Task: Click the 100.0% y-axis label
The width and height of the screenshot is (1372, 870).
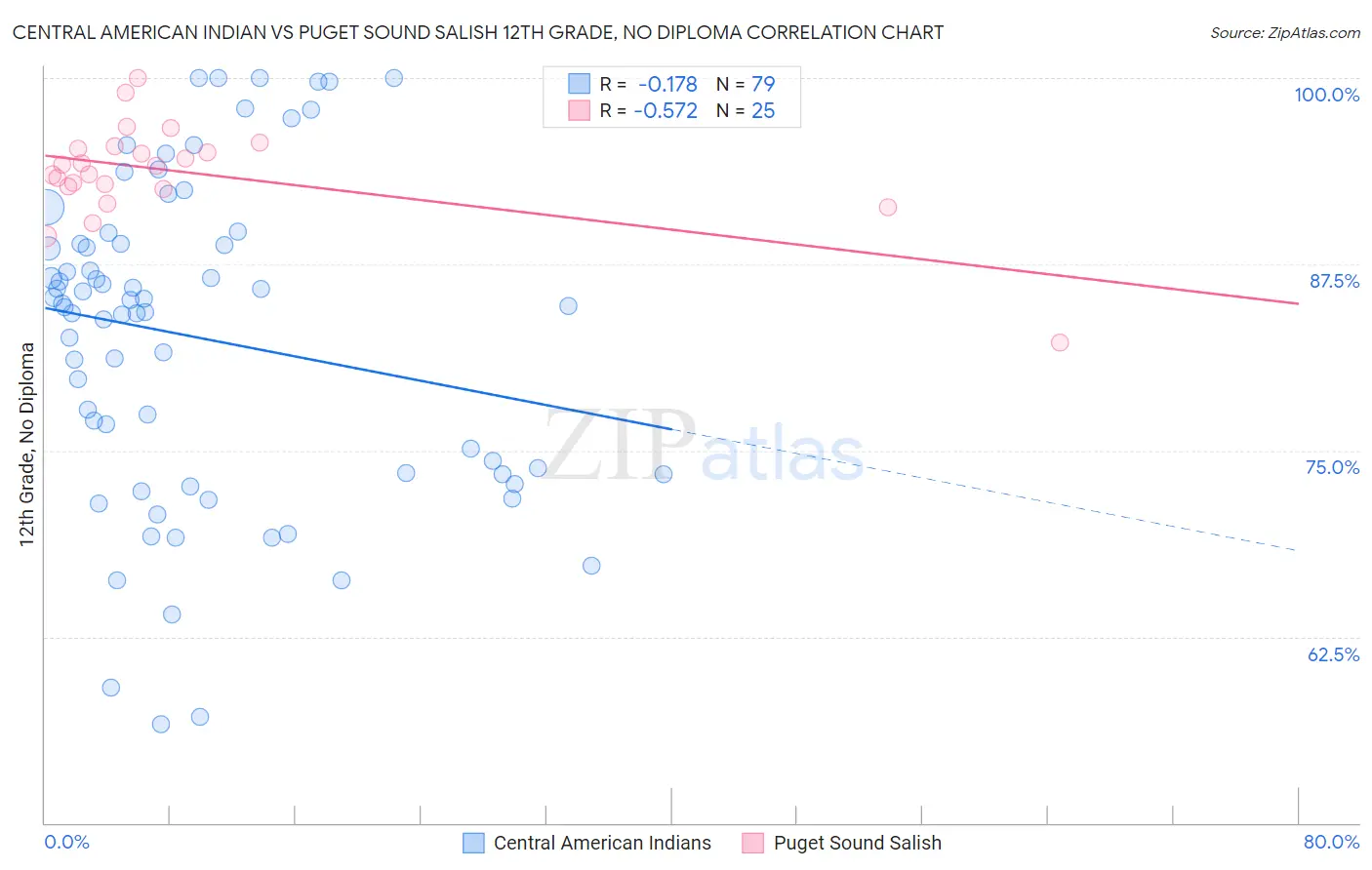Action: click(1327, 95)
